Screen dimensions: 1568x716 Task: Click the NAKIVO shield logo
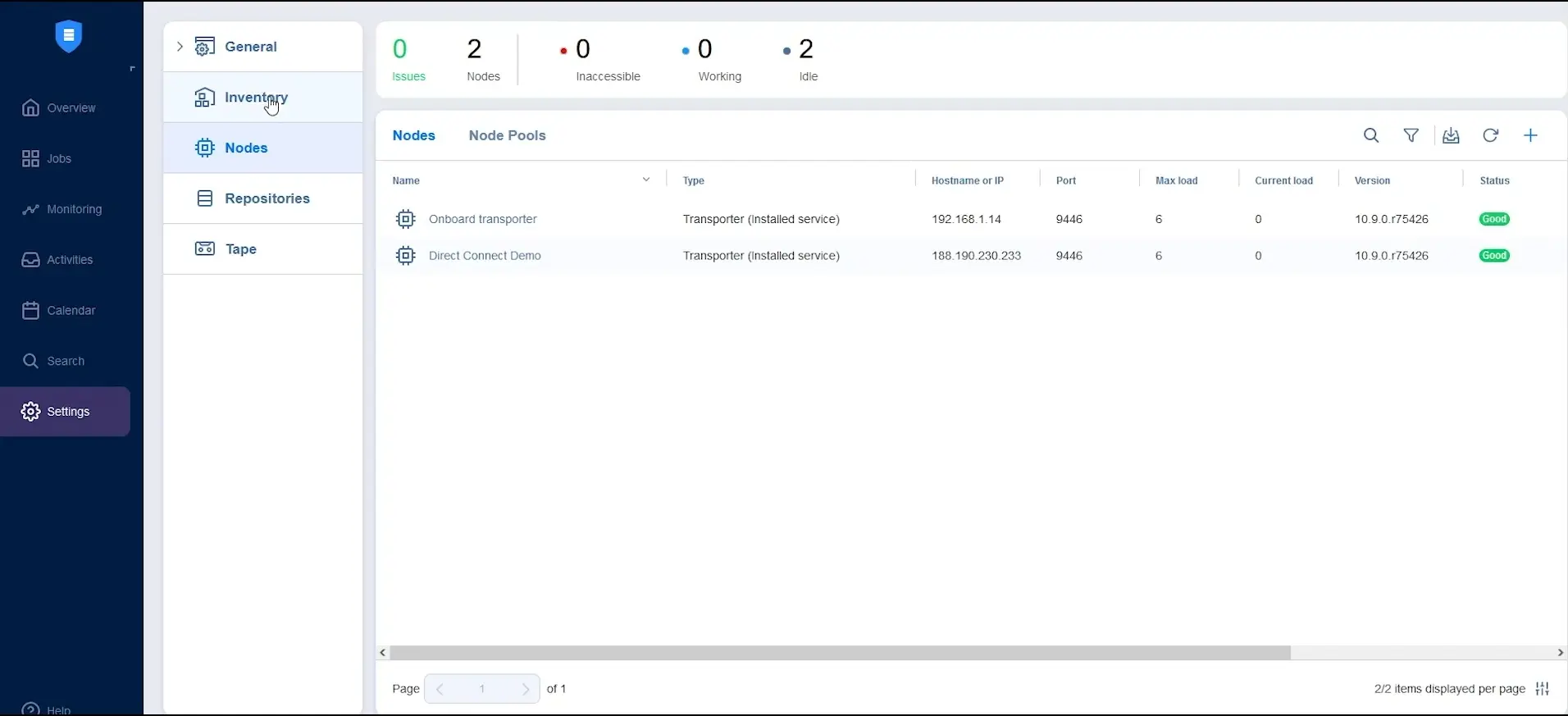[x=69, y=36]
